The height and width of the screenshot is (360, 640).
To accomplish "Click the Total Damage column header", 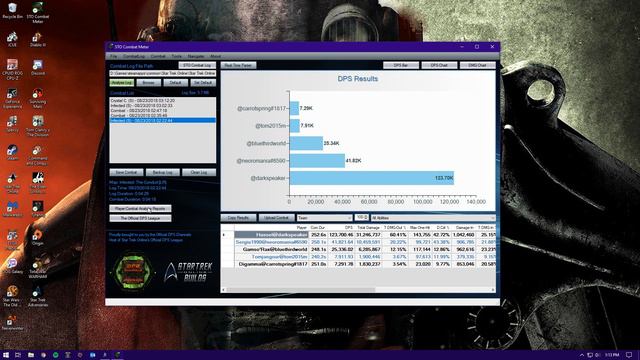I will (368, 227).
